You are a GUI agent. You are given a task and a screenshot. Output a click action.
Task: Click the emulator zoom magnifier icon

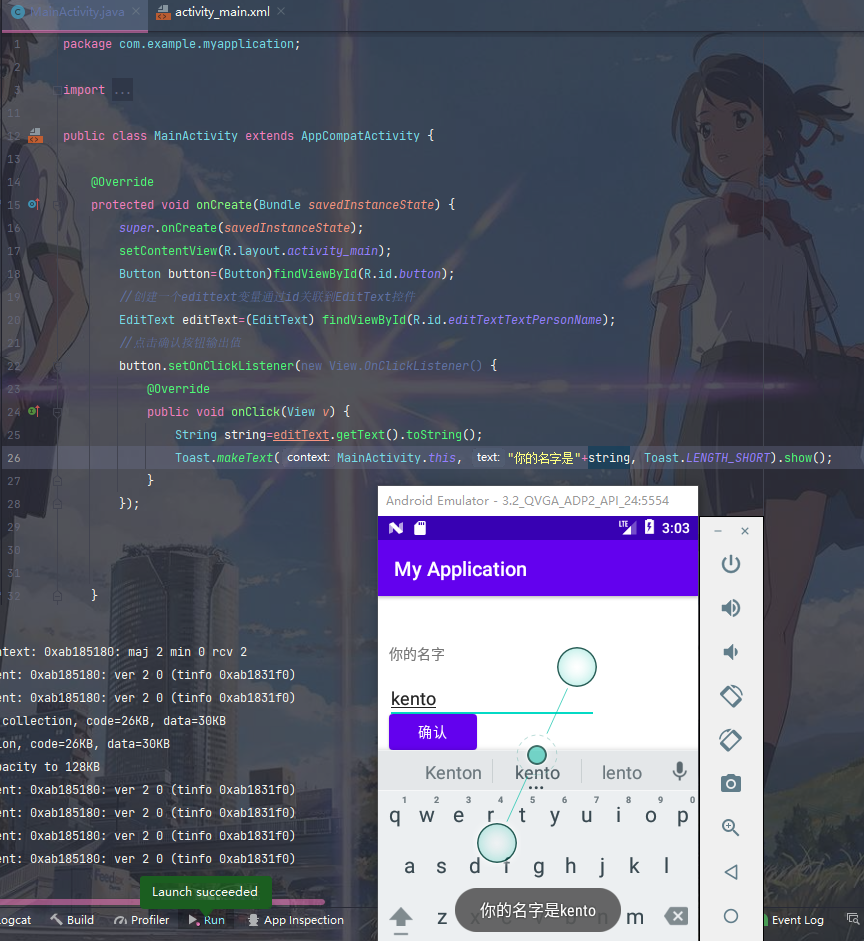pos(731,828)
